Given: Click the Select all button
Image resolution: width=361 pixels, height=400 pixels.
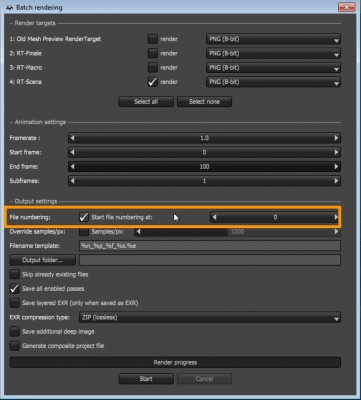Looking at the screenshot, I should pyautogui.click(x=146, y=102).
